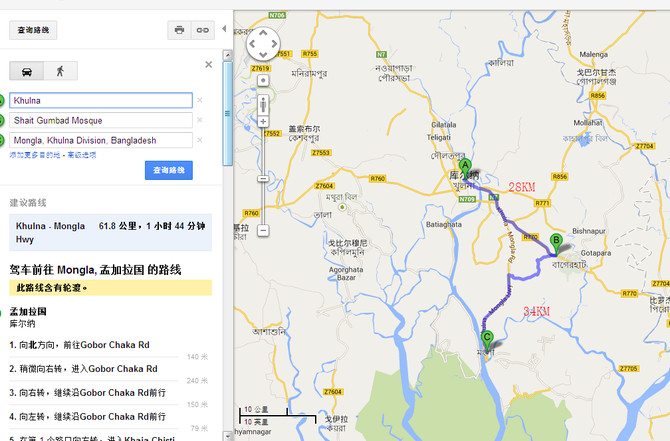Viewport: 670px width, 441px height.
Task: Click the Z7553 road shield
Action: tap(321, 153)
